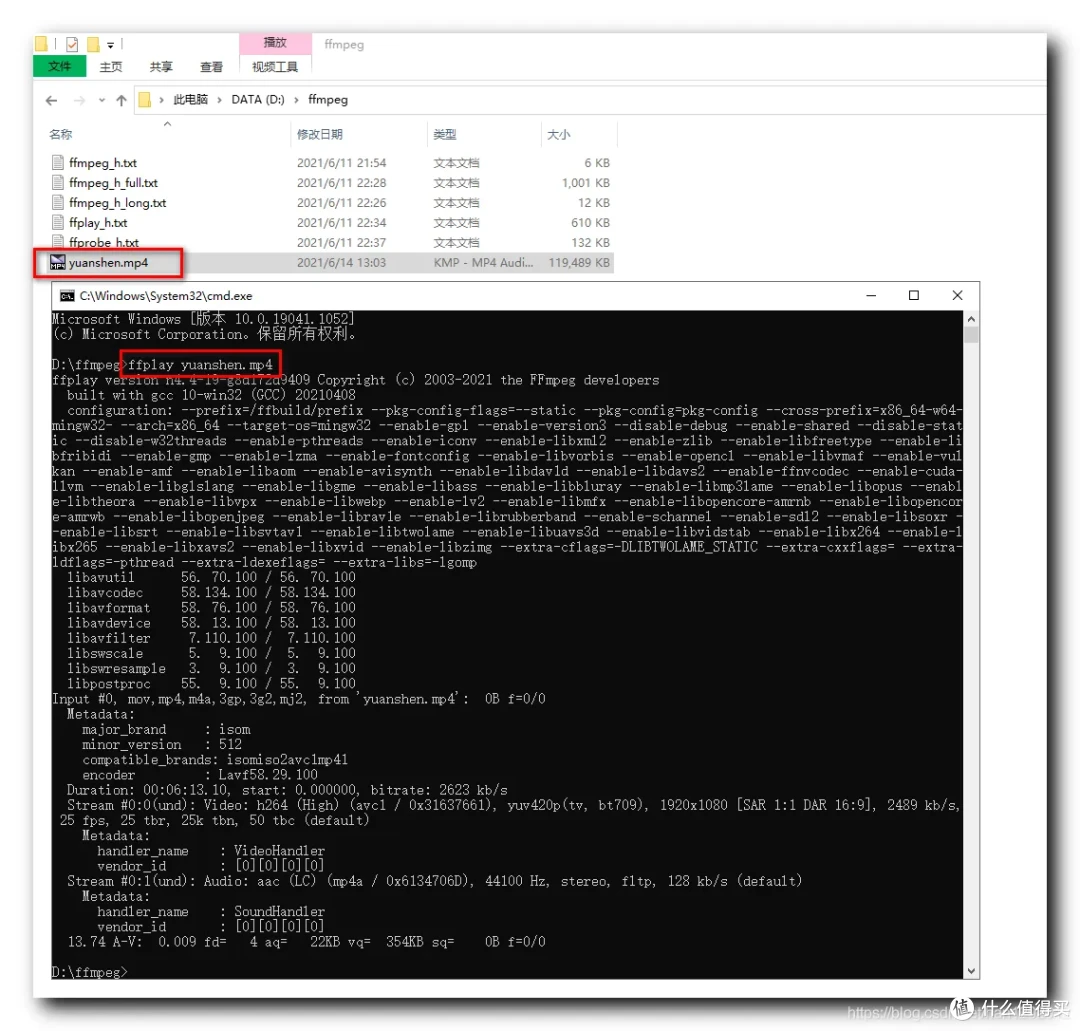
Task: Go back with the Explorer back arrow
Action: [x=51, y=101]
